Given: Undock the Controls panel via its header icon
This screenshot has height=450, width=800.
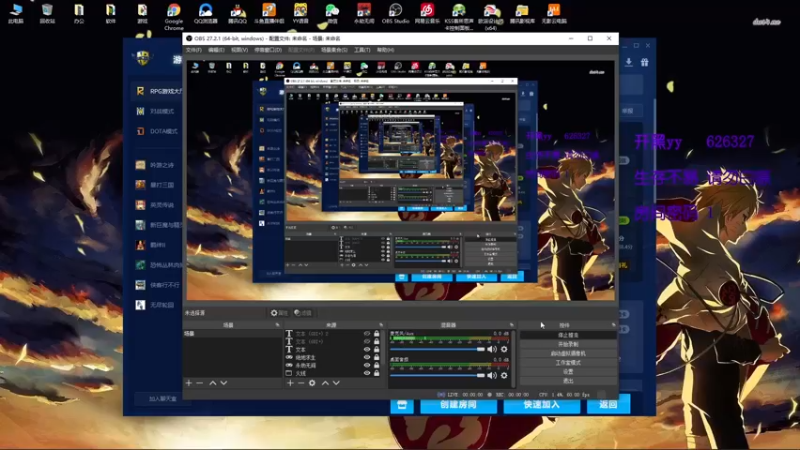Looking at the screenshot, I should [613, 325].
